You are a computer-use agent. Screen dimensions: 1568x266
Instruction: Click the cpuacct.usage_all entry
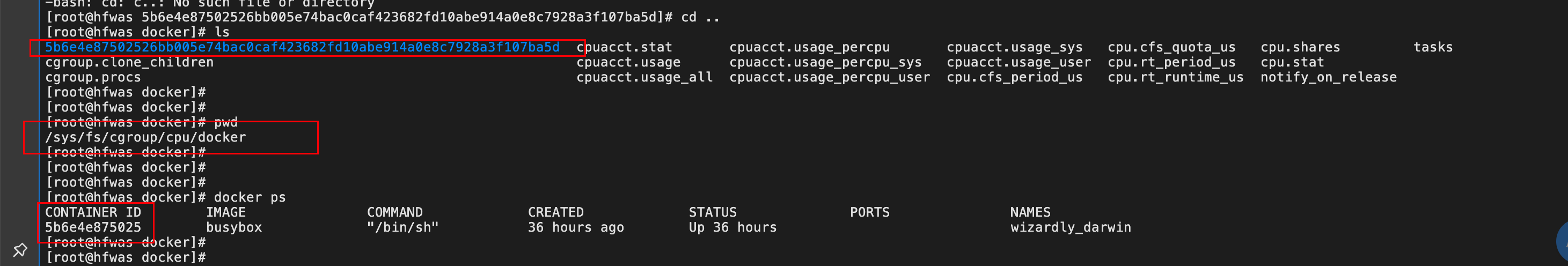click(644, 77)
